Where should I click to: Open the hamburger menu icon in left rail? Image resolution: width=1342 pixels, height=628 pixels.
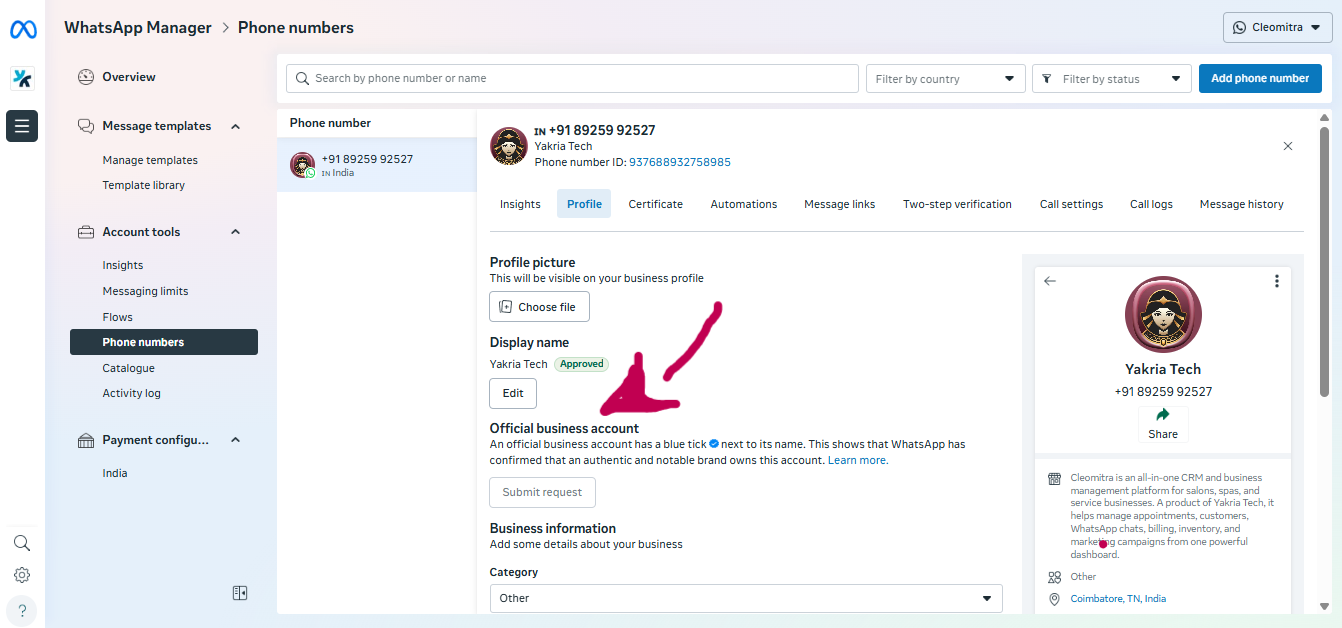pyautogui.click(x=22, y=126)
